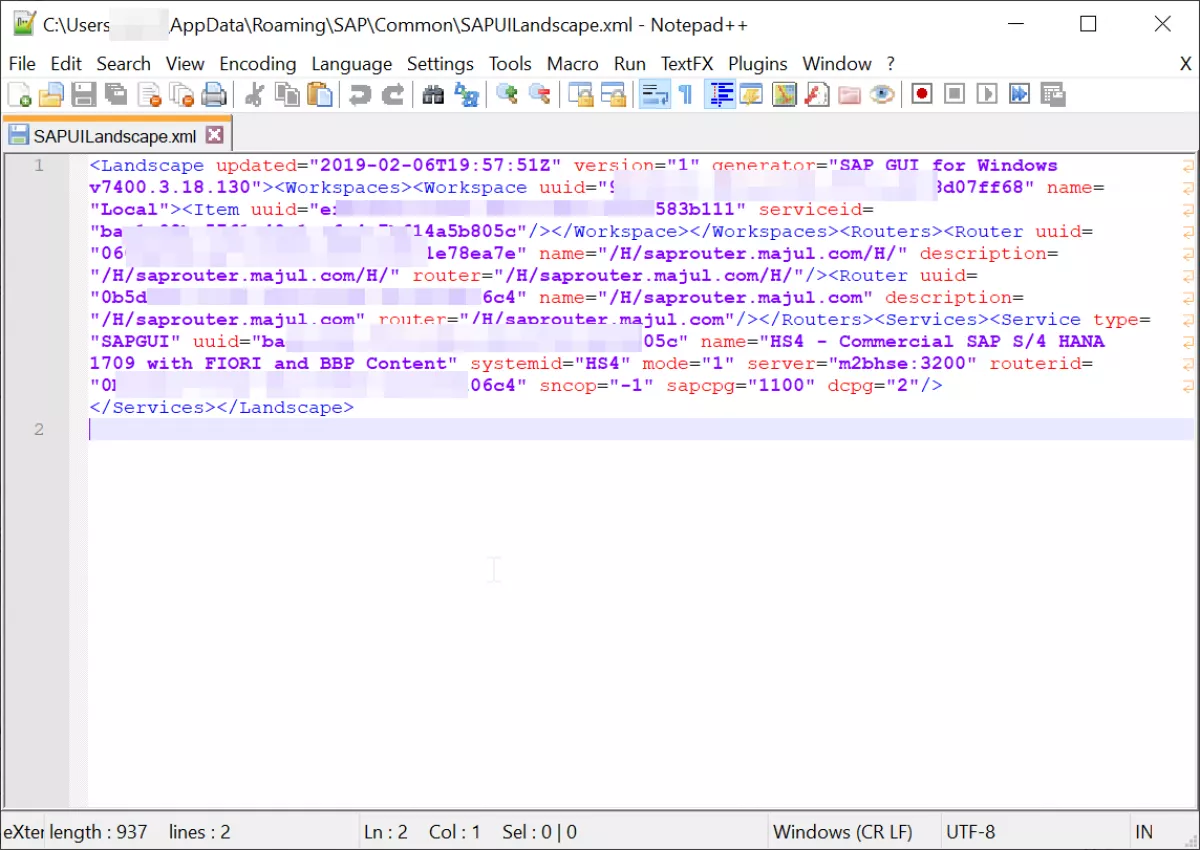
Task: Open the File menu
Action: tap(22, 64)
